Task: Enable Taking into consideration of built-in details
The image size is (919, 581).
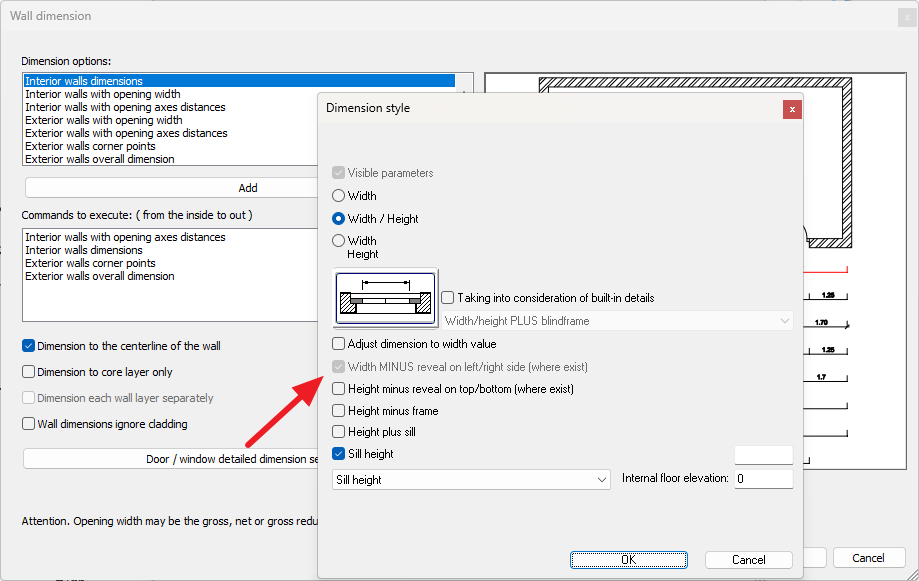Action: point(448,298)
